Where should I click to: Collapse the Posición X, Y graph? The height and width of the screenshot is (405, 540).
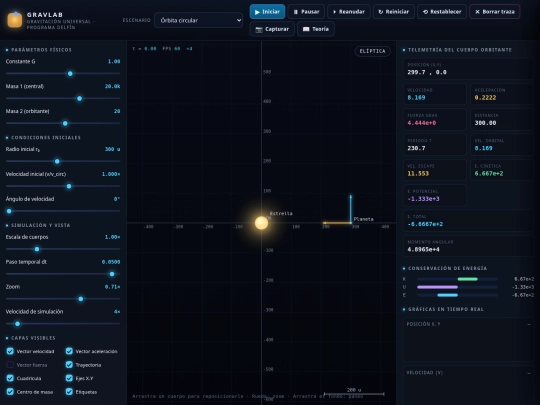click(529, 324)
